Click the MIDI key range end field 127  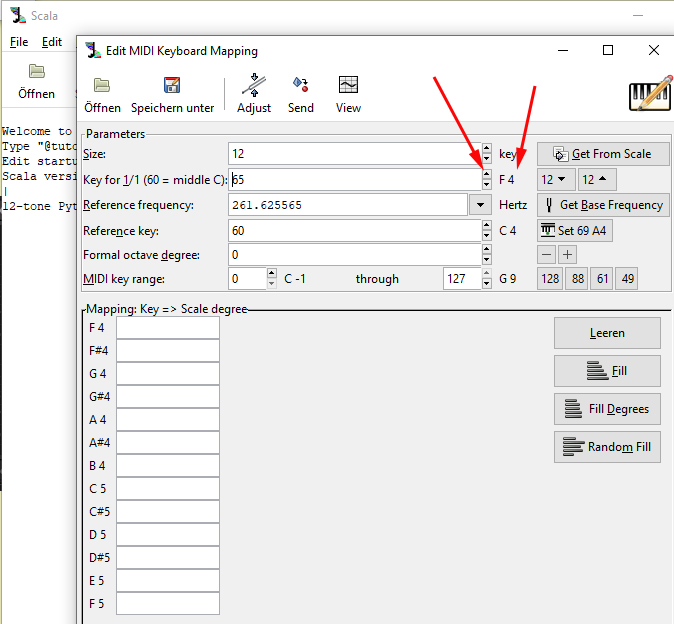462,279
